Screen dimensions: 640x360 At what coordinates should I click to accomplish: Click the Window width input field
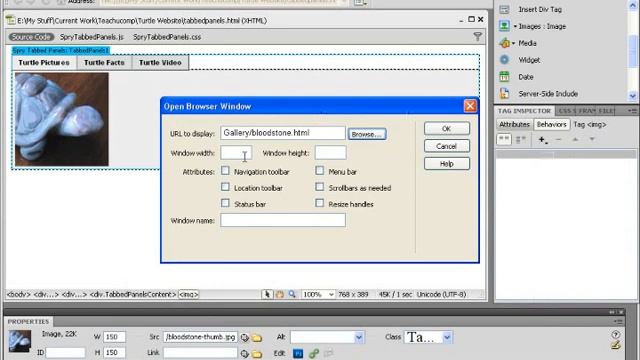point(236,153)
